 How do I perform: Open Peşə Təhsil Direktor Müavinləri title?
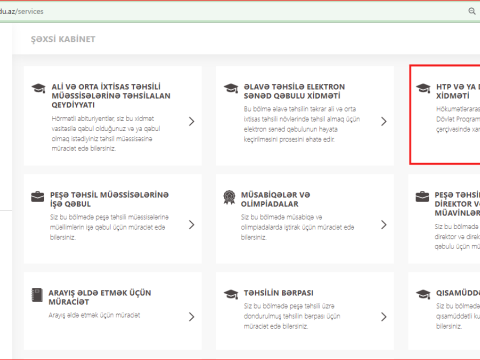click(x=457, y=204)
